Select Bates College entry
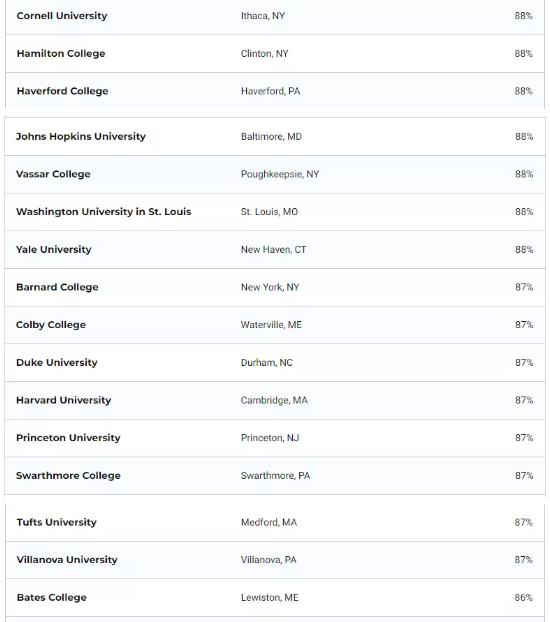The image size is (550, 622). [52, 598]
